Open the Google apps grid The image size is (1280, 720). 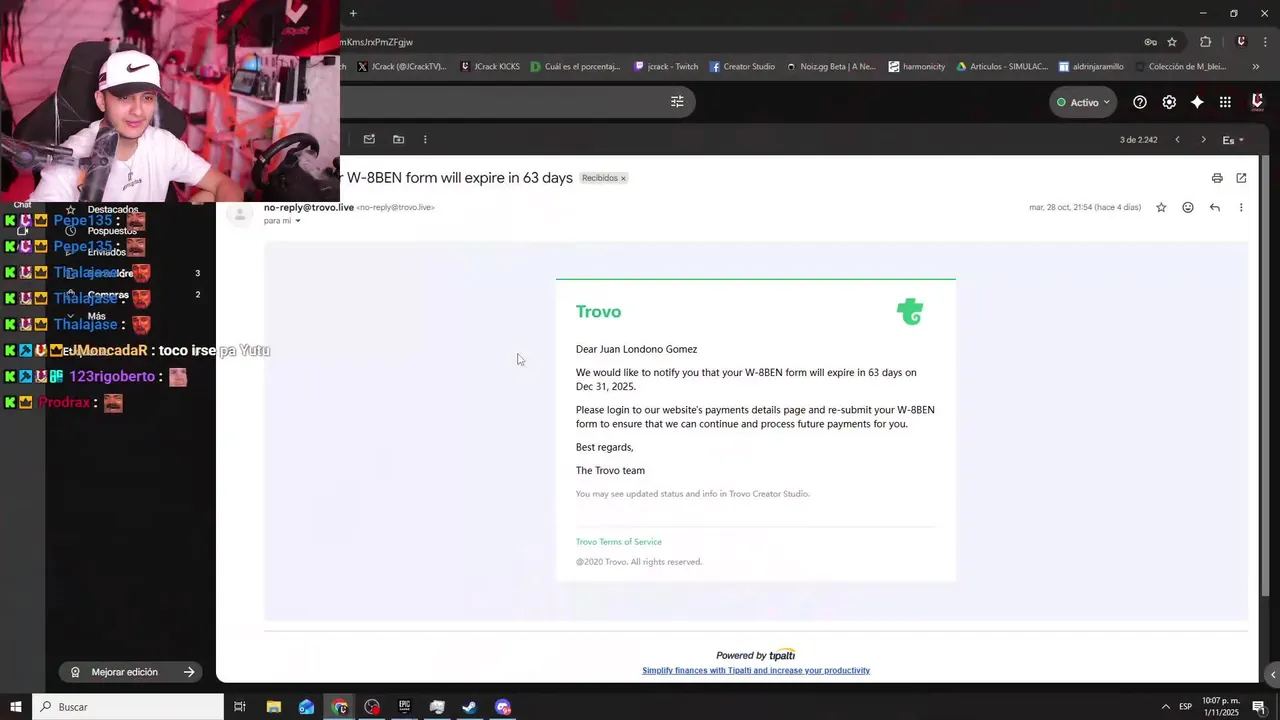(1225, 102)
